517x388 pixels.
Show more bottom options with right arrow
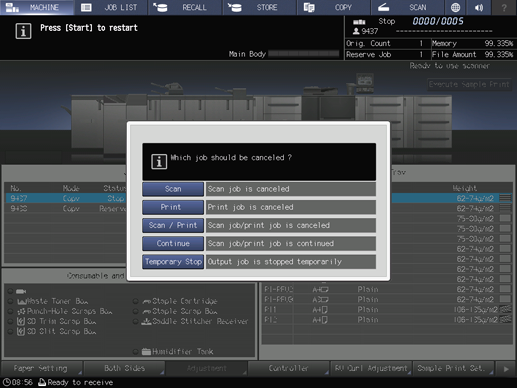pos(506,369)
